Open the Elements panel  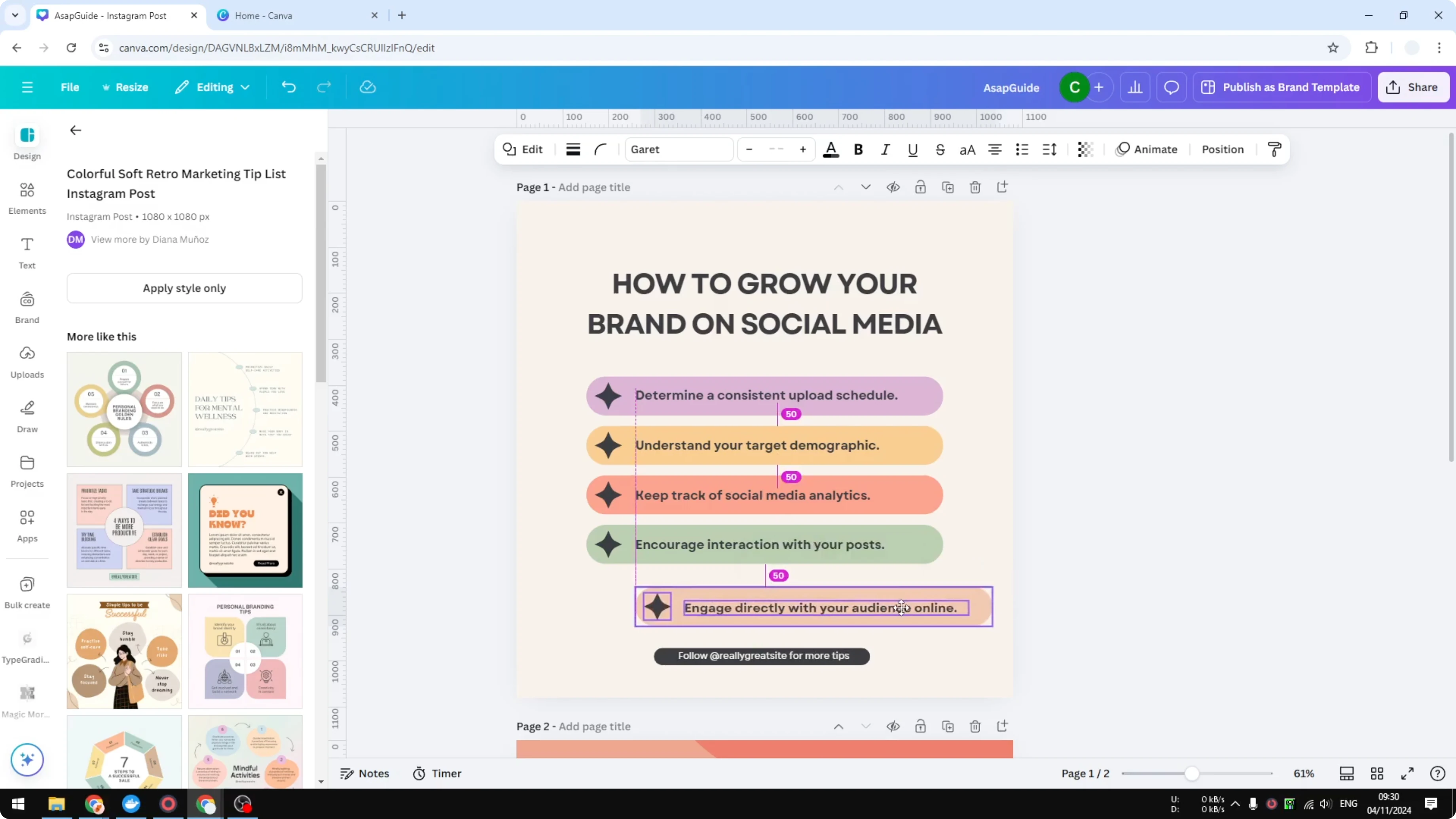(x=27, y=197)
